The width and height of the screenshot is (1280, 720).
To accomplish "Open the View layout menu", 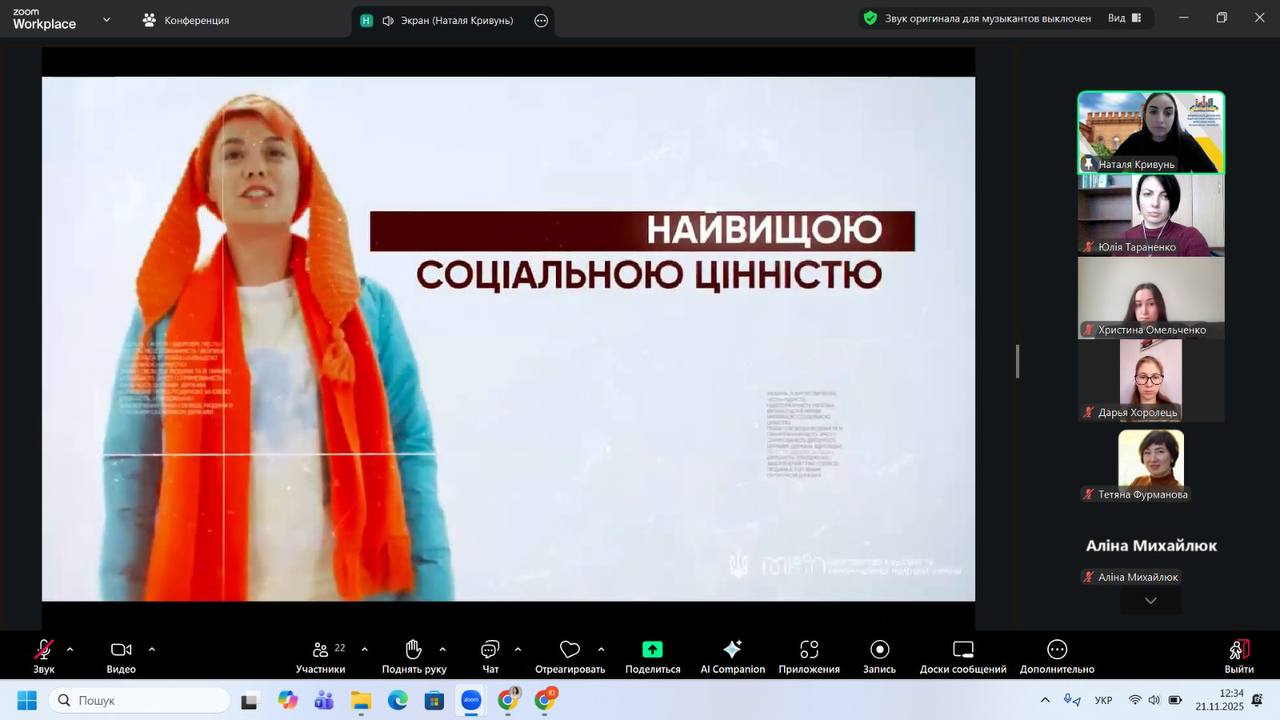I will point(1124,18).
